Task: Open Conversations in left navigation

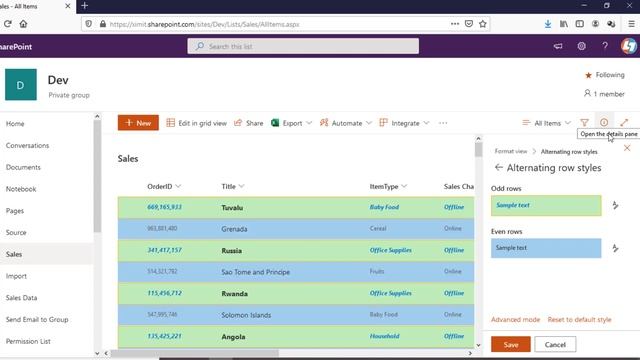Action: [x=27, y=145]
